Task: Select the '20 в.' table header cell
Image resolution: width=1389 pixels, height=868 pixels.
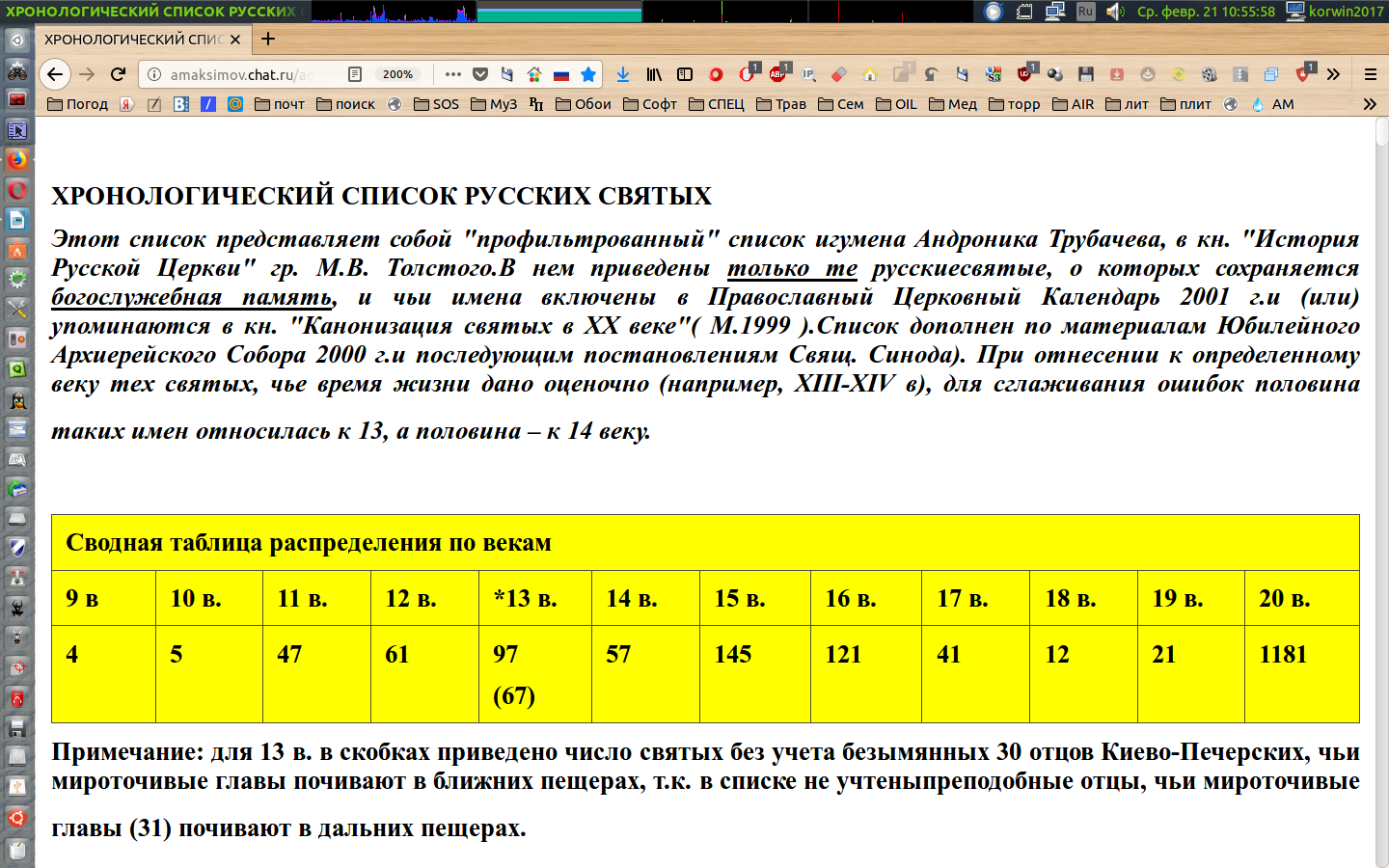Action: pyautogui.click(x=1301, y=598)
